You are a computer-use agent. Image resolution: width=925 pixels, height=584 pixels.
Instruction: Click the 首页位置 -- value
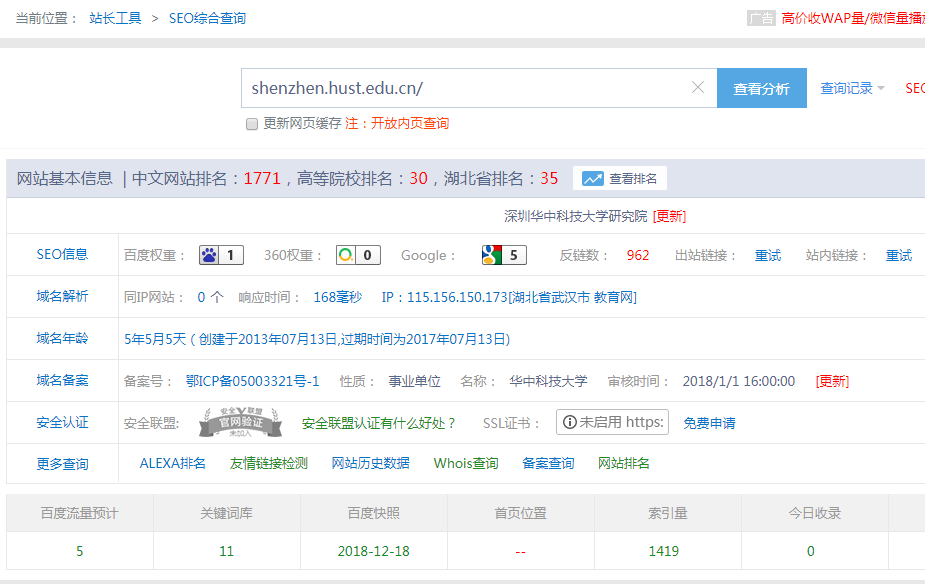point(520,552)
